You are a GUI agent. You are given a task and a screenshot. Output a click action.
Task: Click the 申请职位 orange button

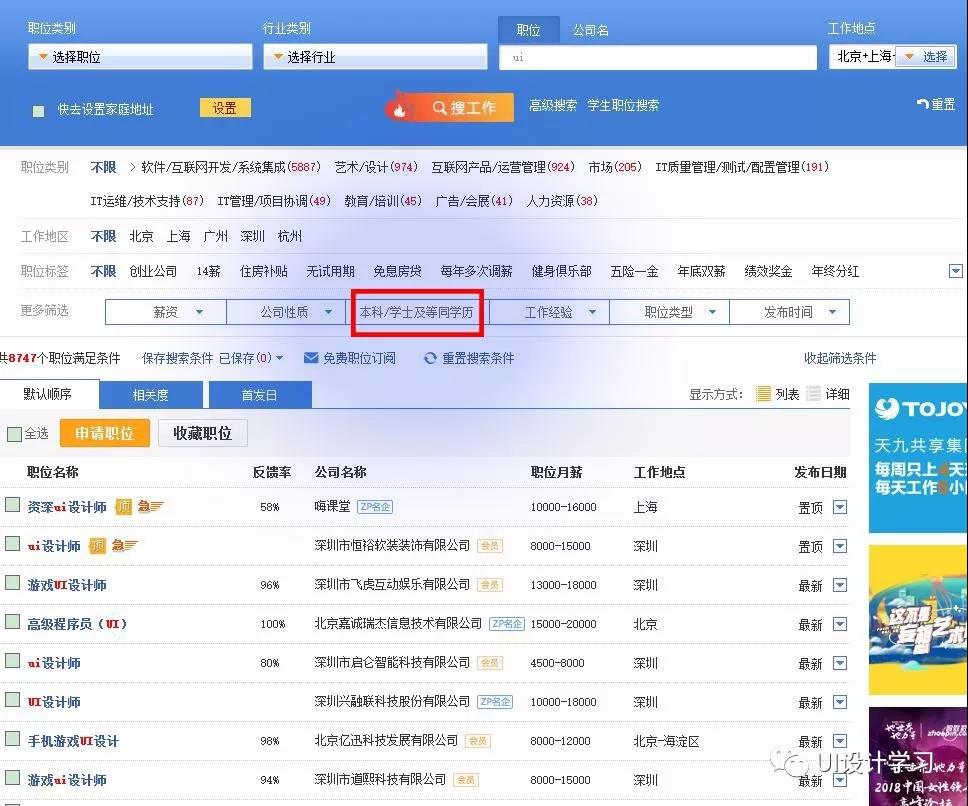105,433
